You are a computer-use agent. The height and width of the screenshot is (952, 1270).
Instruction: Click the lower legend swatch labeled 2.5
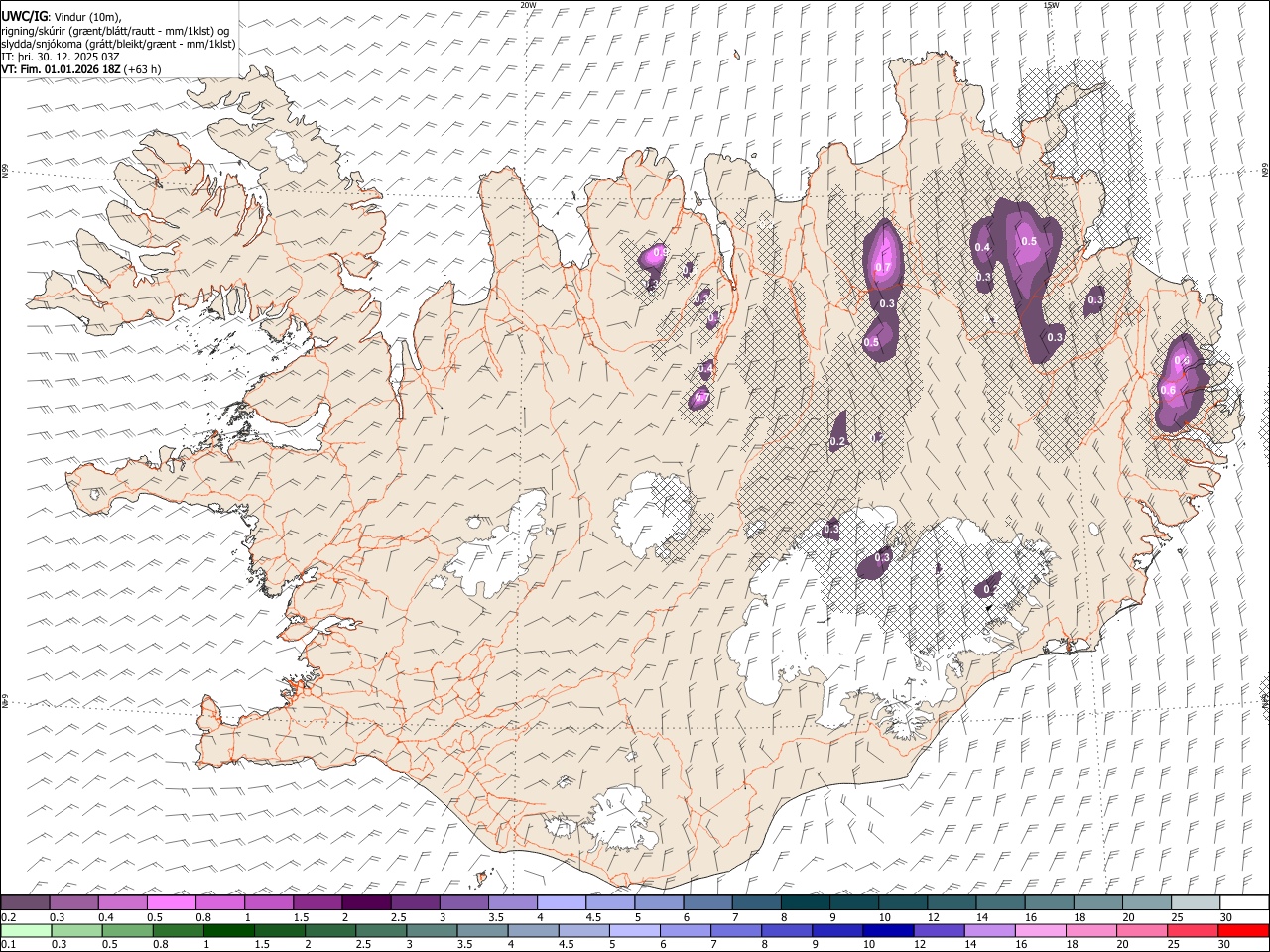tap(381, 930)
